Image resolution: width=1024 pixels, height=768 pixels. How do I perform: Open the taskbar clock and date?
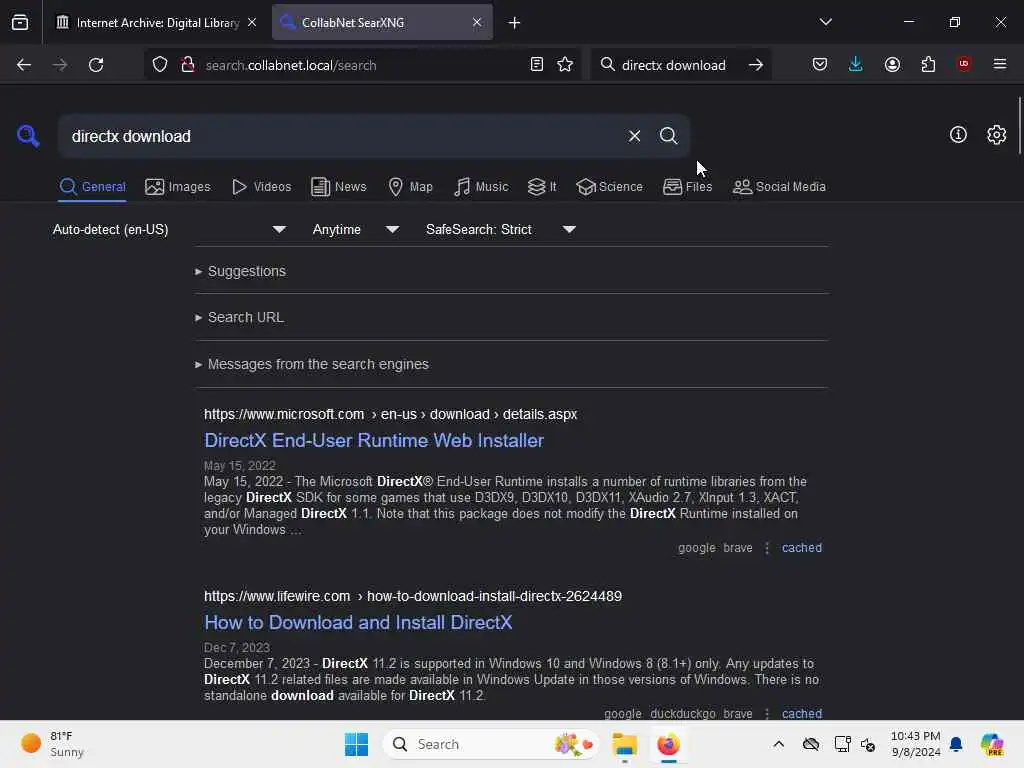[x=915, y=744]
